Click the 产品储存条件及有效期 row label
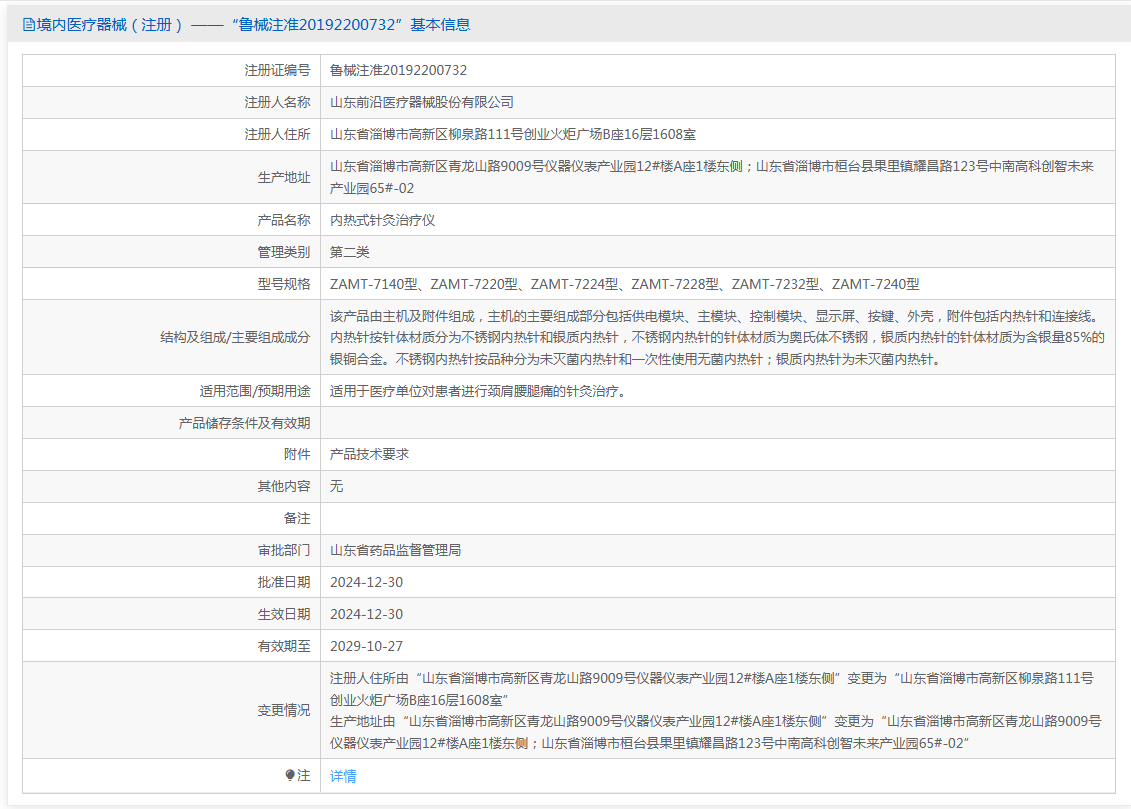Image resolution: width=1131 pixels, height=809 pixels. [x=244, y=423]
